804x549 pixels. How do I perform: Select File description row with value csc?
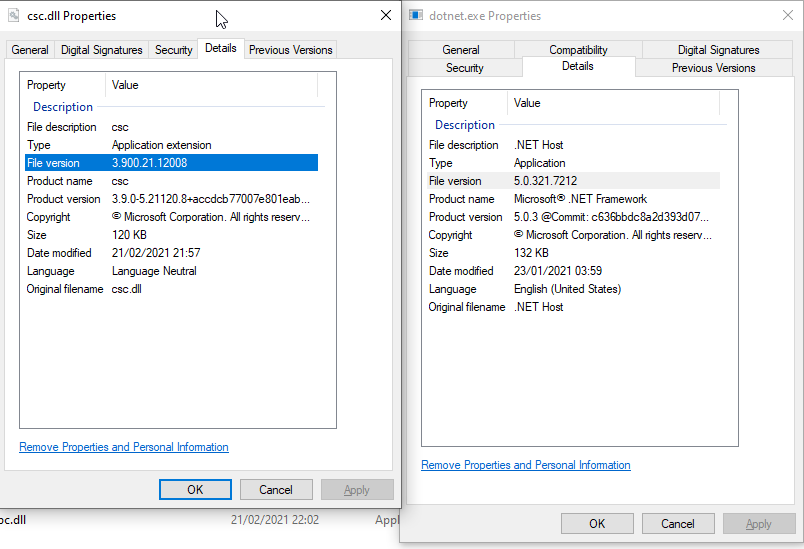[171, 127]
